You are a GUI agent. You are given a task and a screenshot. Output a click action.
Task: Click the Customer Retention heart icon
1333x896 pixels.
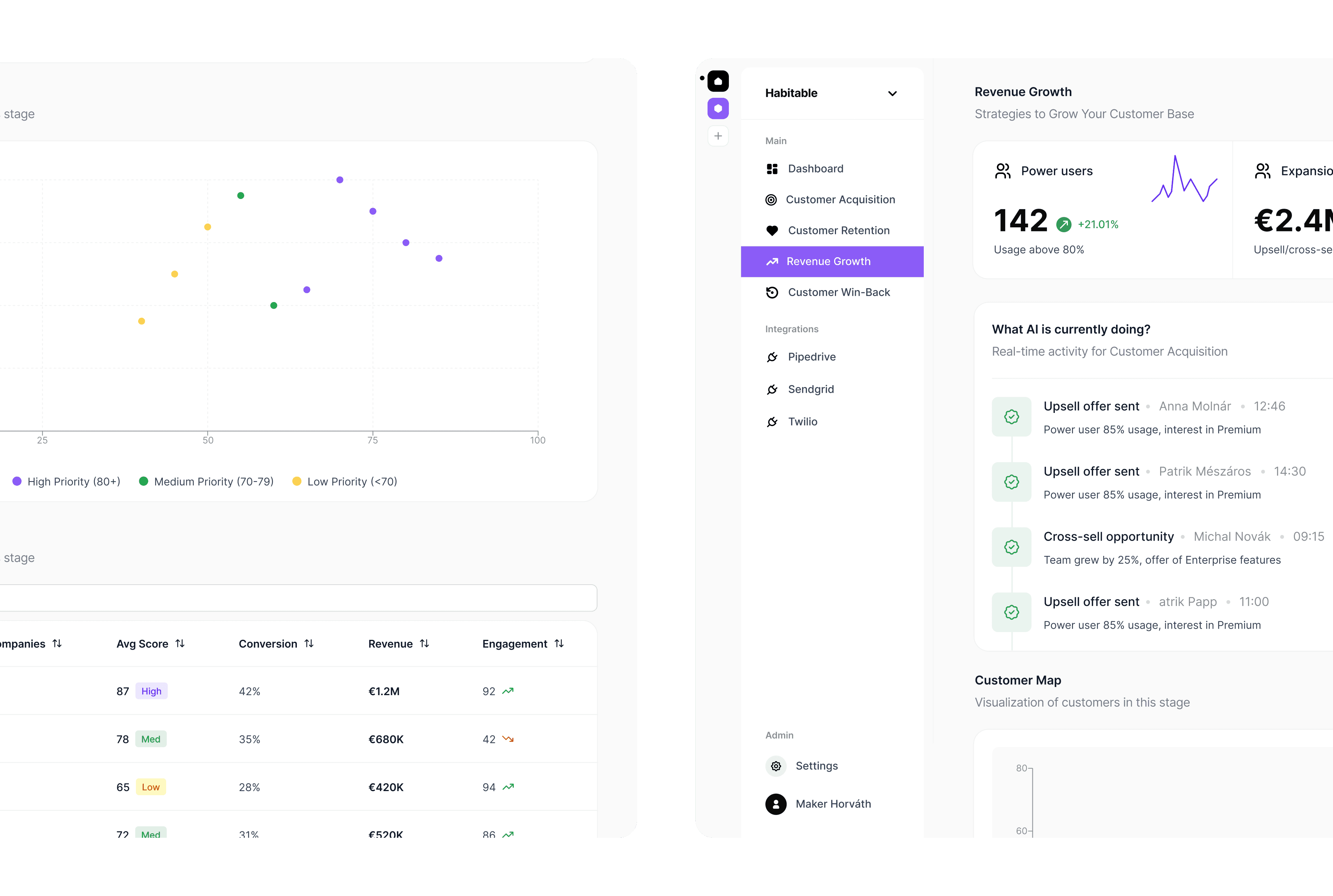(772, 231)
